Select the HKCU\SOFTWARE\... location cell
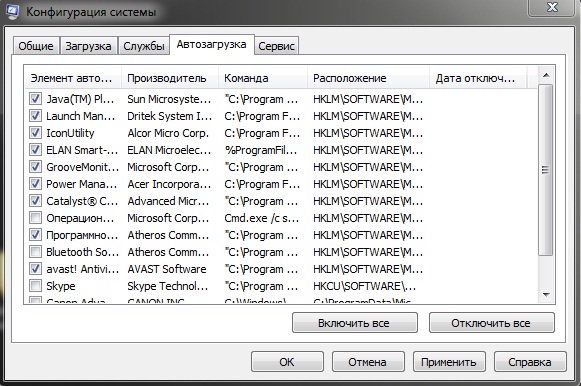 365,286
